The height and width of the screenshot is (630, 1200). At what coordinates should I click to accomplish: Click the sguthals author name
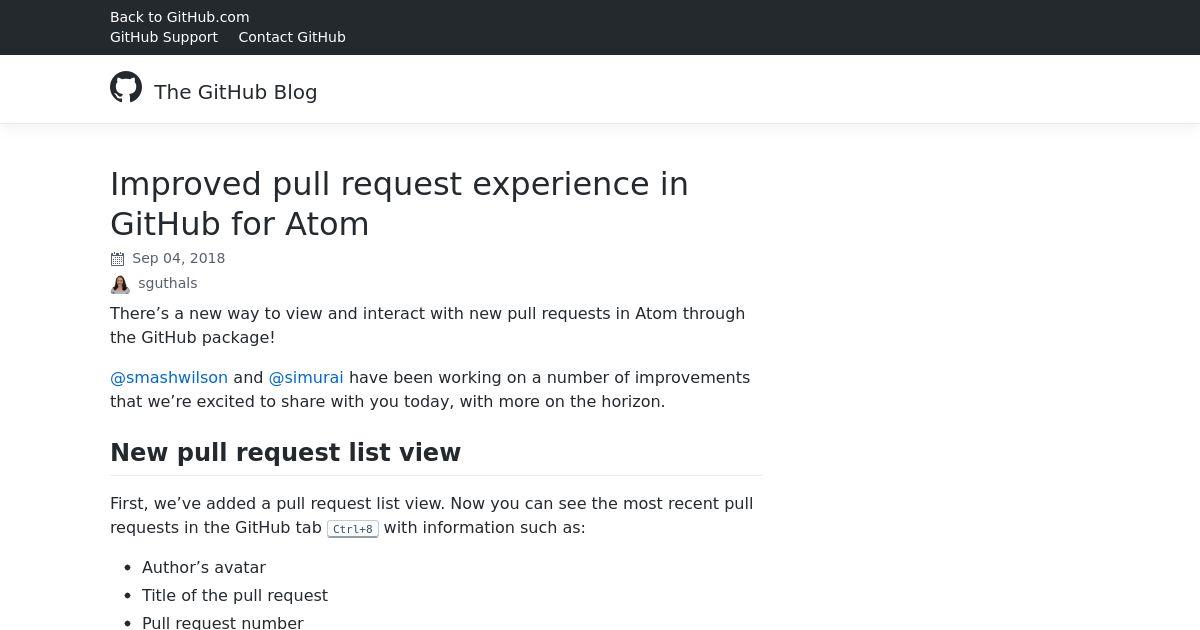point(168,283)
